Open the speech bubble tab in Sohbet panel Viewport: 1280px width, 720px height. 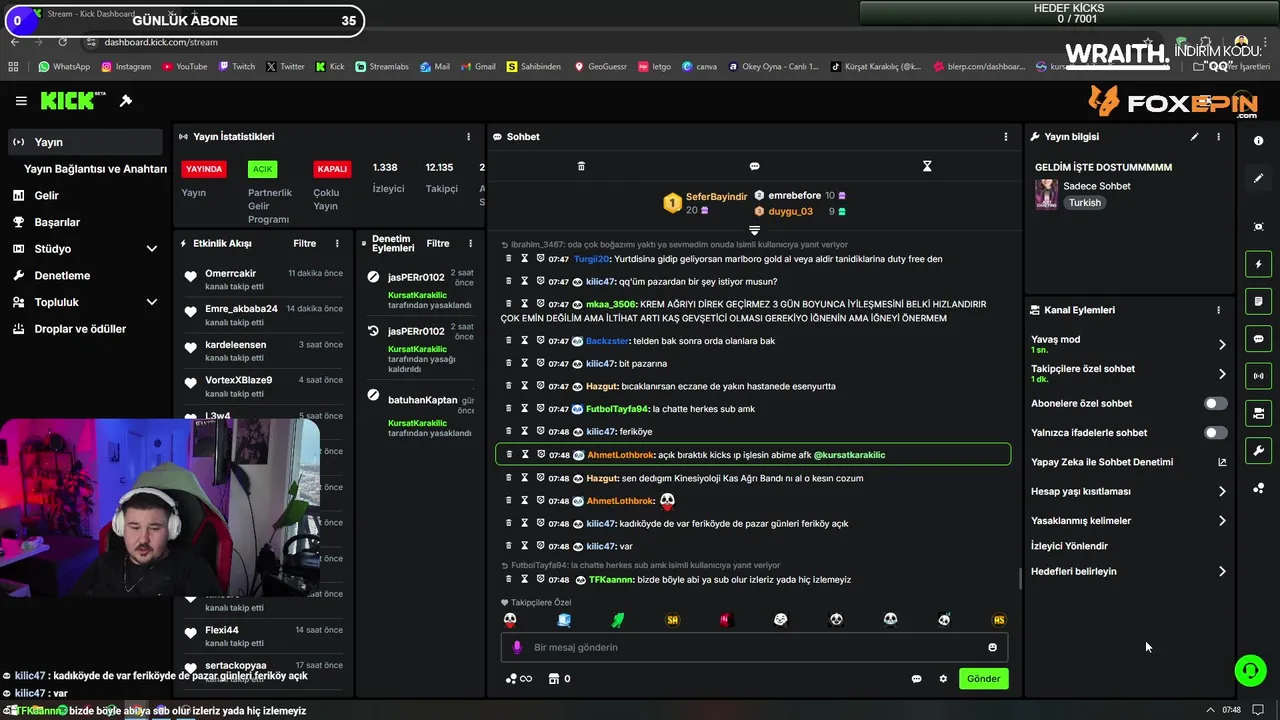click(755, 166)
